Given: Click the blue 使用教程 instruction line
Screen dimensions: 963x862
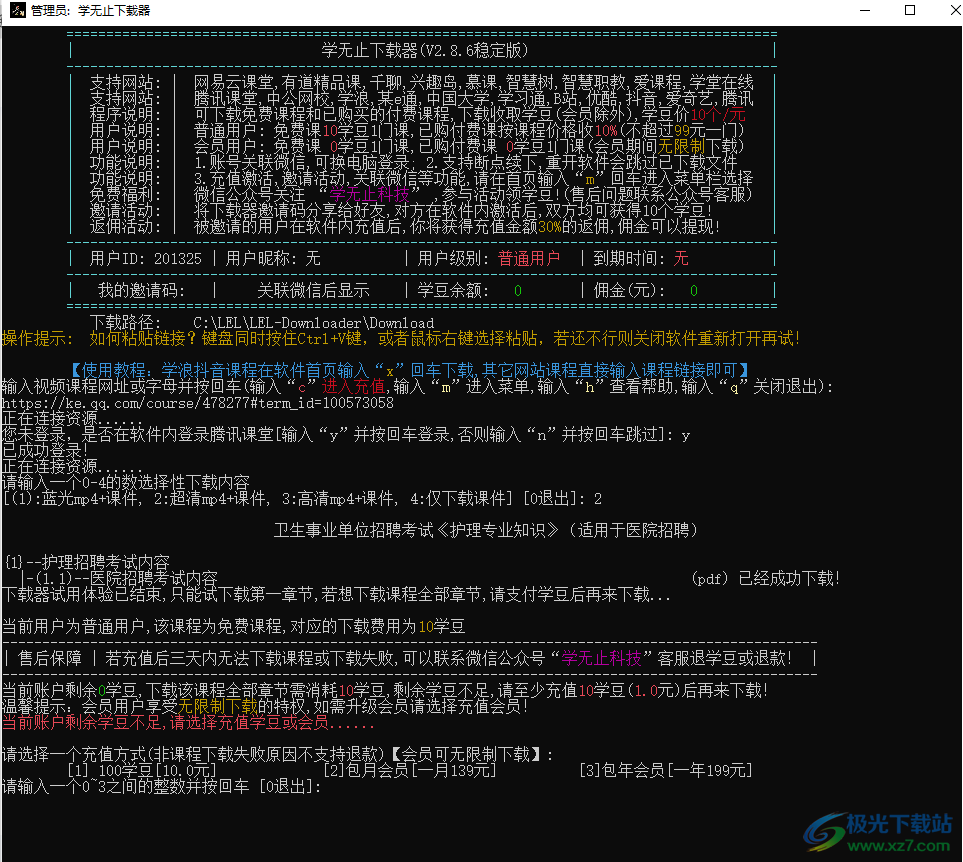Looking at the screenshot, I should coord(410,370).
